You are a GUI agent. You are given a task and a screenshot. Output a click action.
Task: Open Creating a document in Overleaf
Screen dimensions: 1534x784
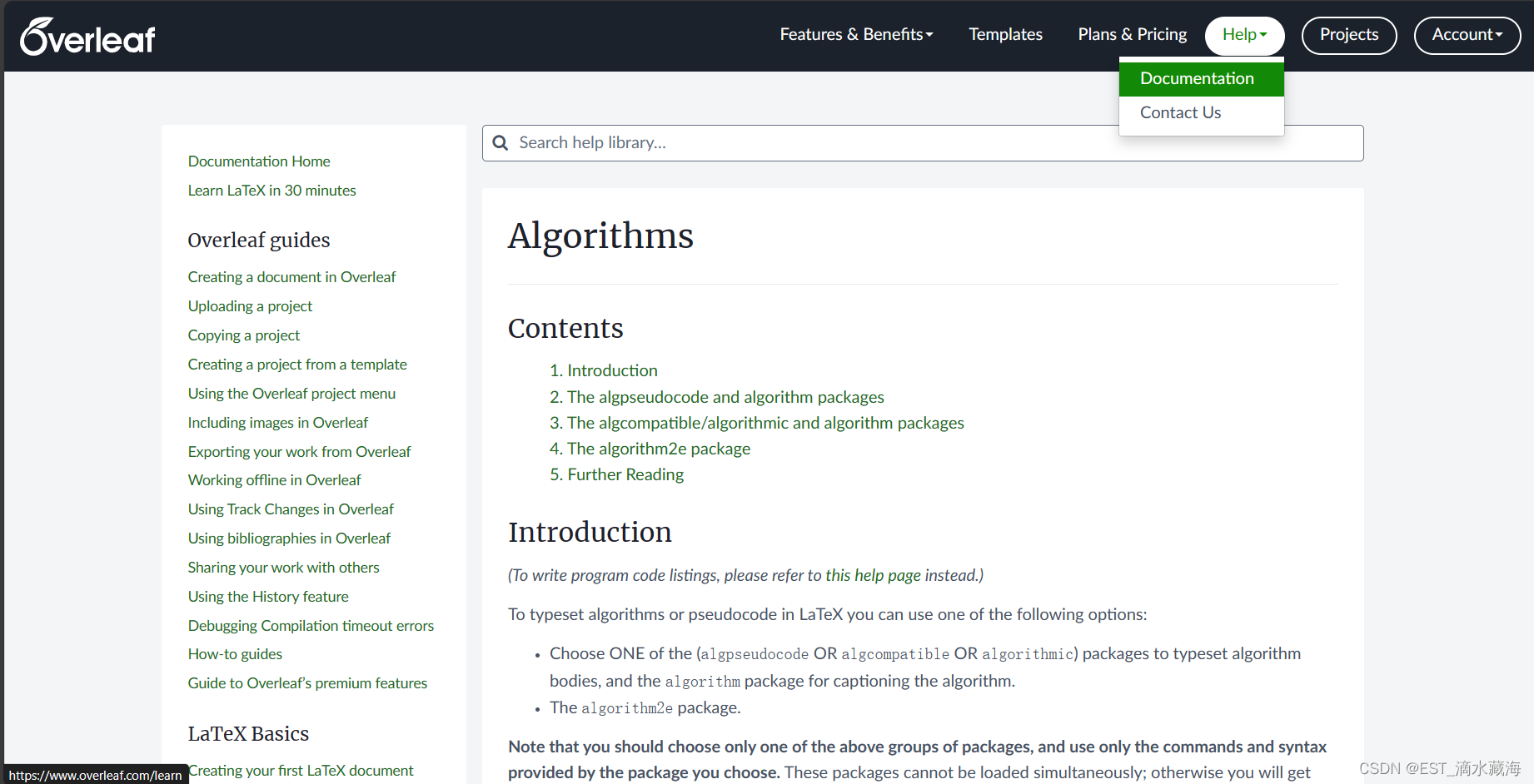(291, 277)
